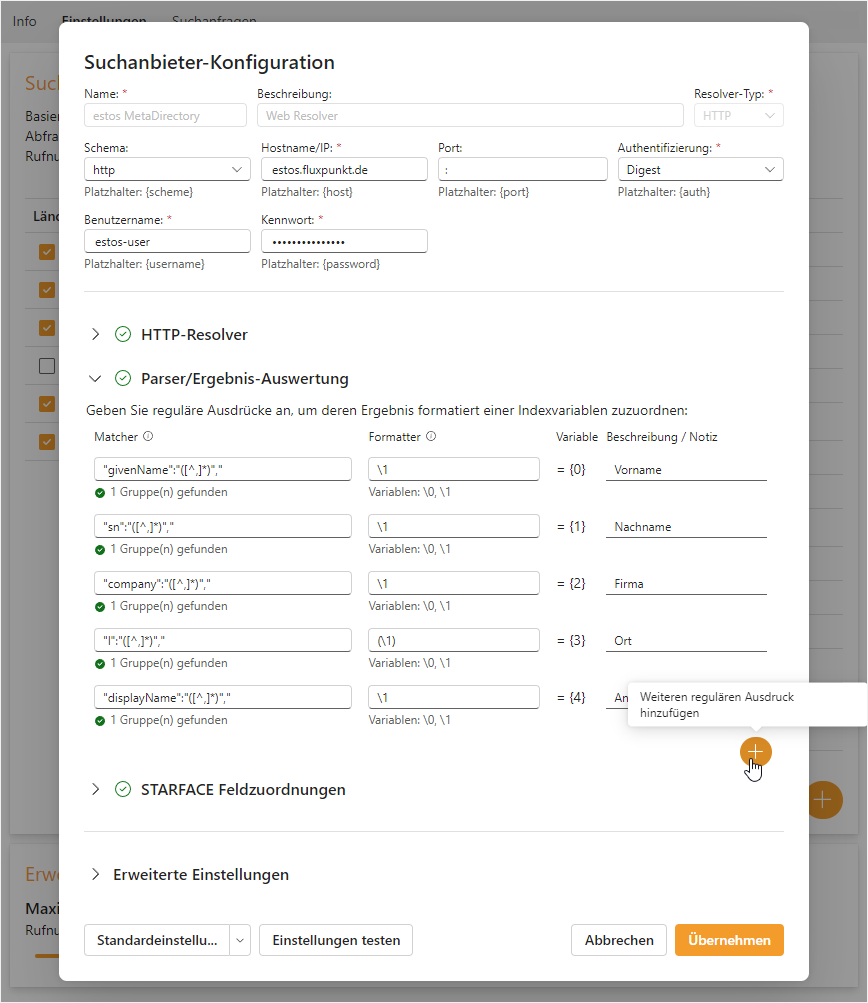This screenshot has height=1003, width=868.
Task: Click company matcher field
Action: [223, 583]
